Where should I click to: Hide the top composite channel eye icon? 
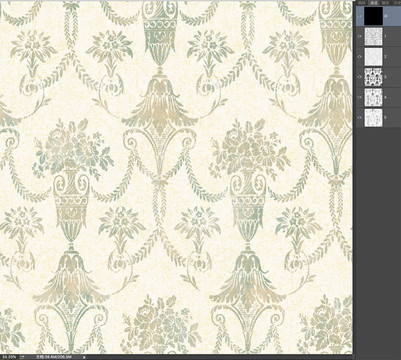[x=359, y=16]
